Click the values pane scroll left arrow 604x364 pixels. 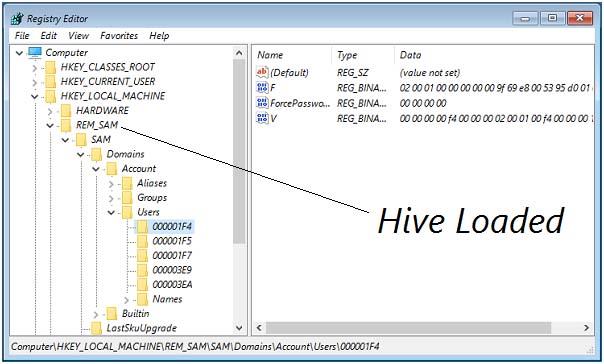(x=259, y=328)
